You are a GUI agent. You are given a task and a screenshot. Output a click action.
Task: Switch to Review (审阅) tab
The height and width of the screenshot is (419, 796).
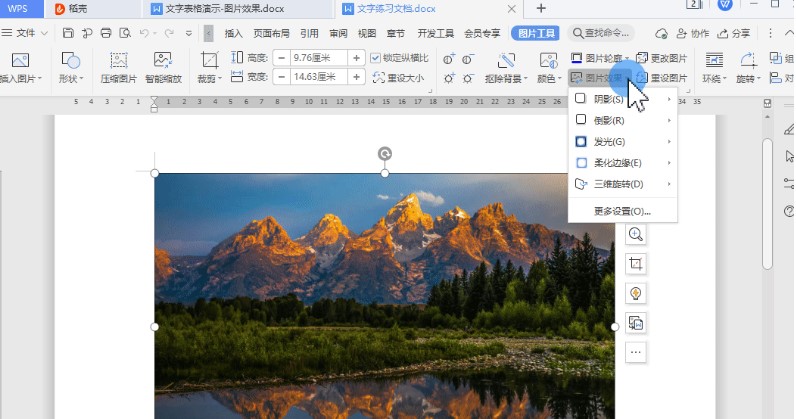[x=338, y=34]
